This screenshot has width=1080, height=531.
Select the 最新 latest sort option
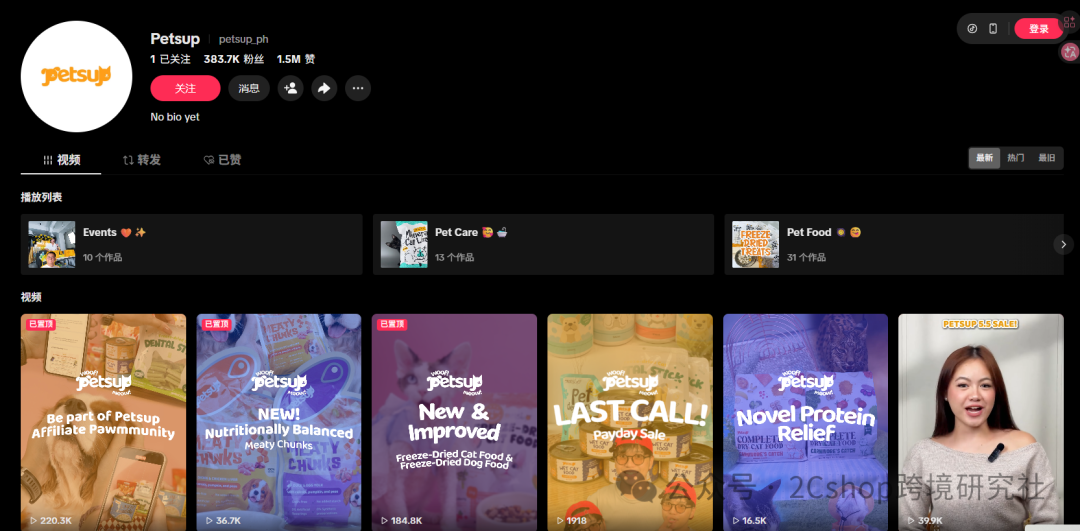[984, 158]
